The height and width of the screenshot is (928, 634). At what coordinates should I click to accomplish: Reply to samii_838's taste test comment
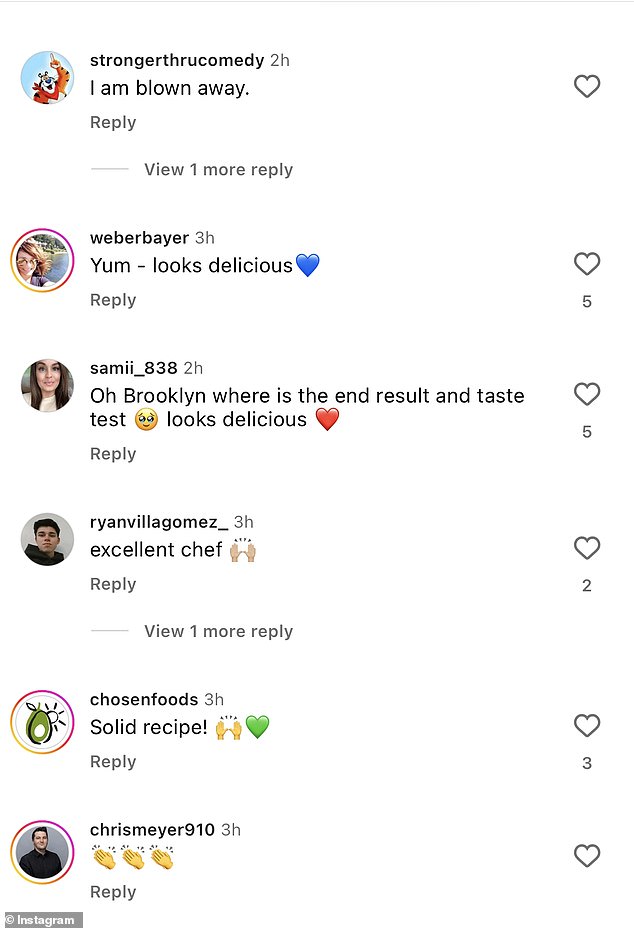pos(113,454)
